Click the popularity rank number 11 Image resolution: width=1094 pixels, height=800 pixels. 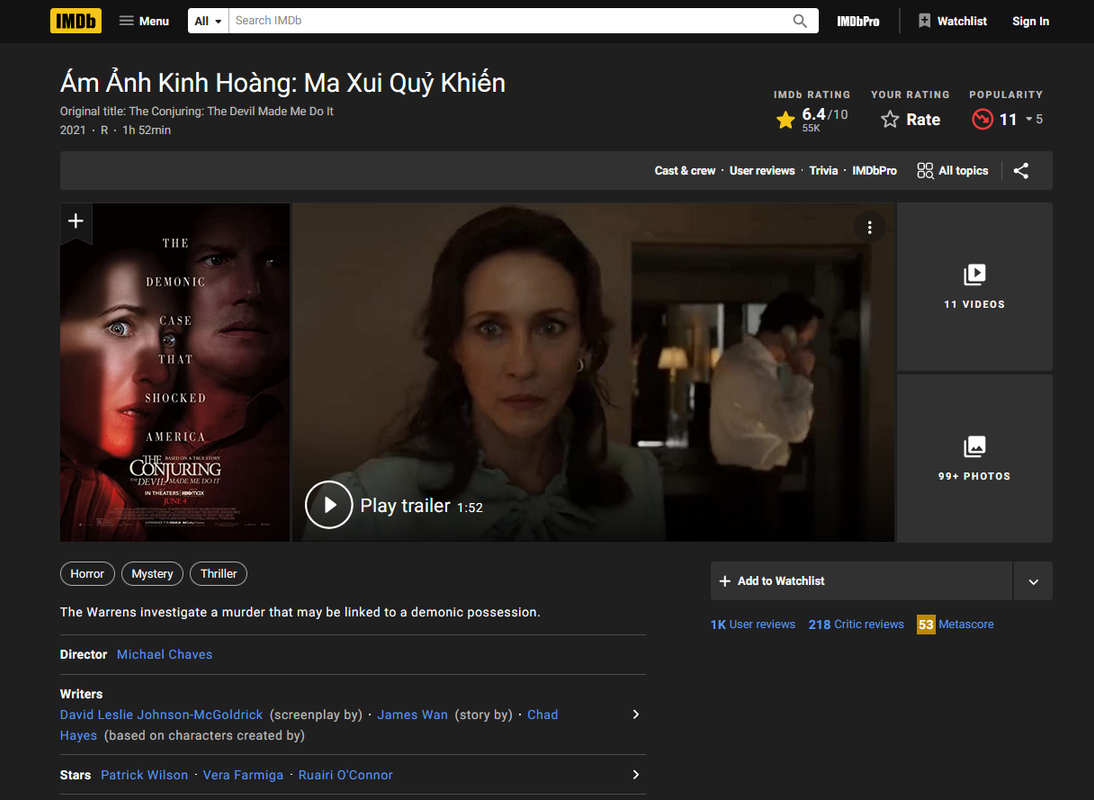[1008, 119]
